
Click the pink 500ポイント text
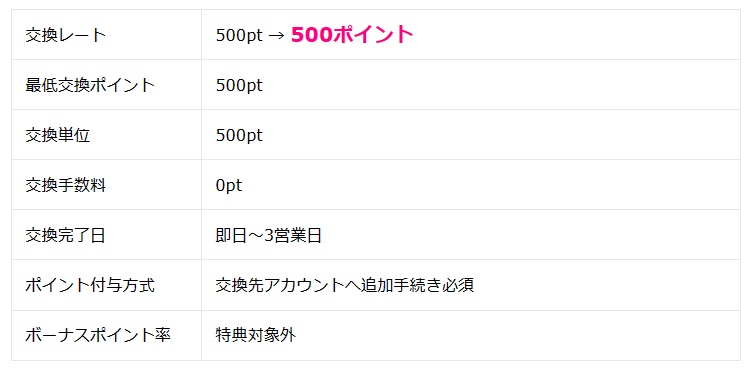pyautogui.click(x=352, y=35)
